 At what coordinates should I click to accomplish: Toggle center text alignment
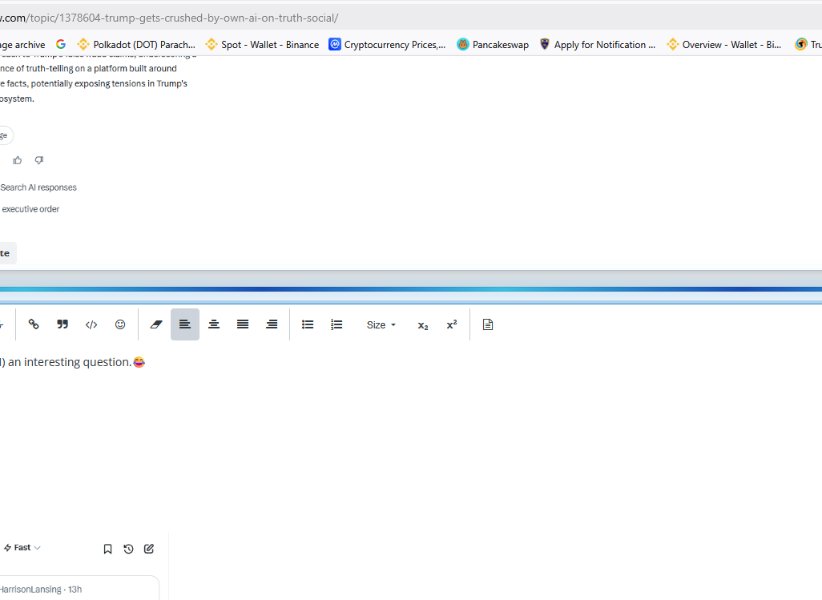(214, 325)
